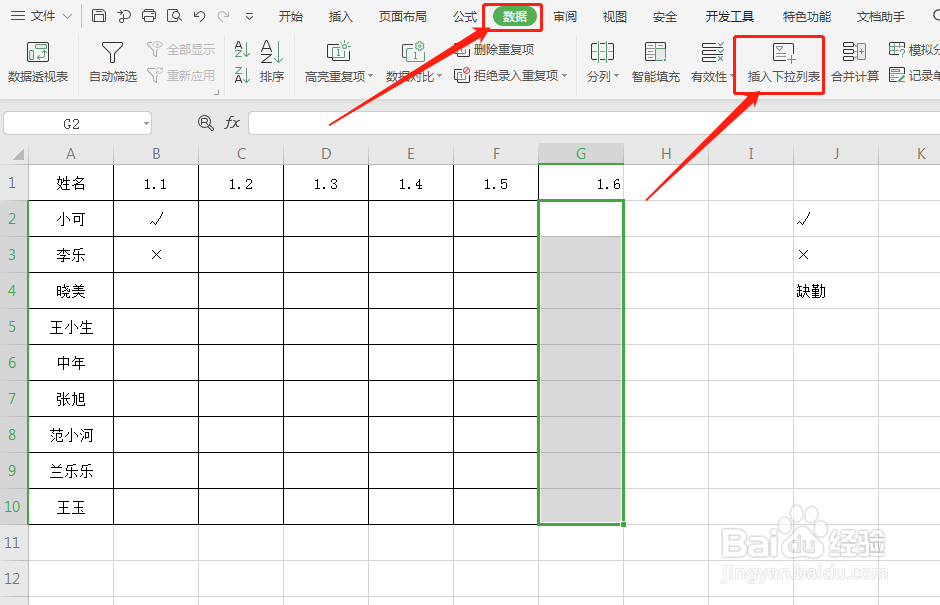Click the 合并计算 icon

tap(854, 52)
